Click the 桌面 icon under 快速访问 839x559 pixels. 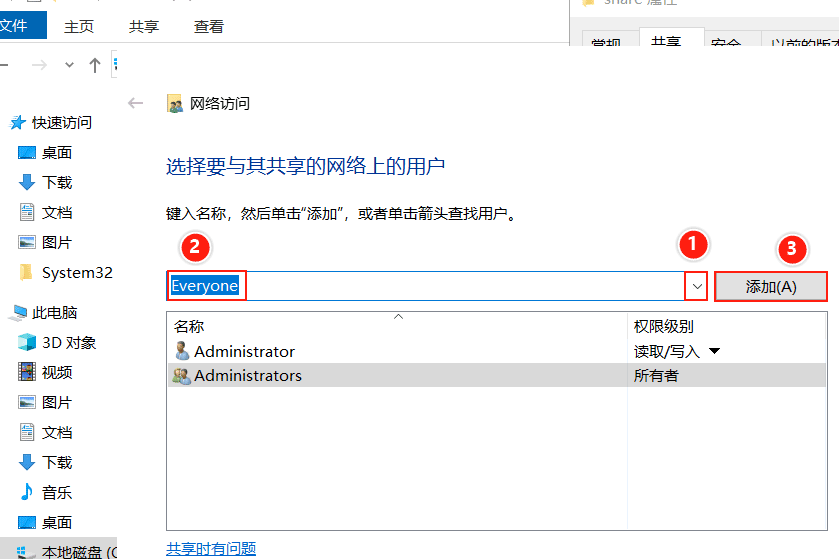click(27, 153)
